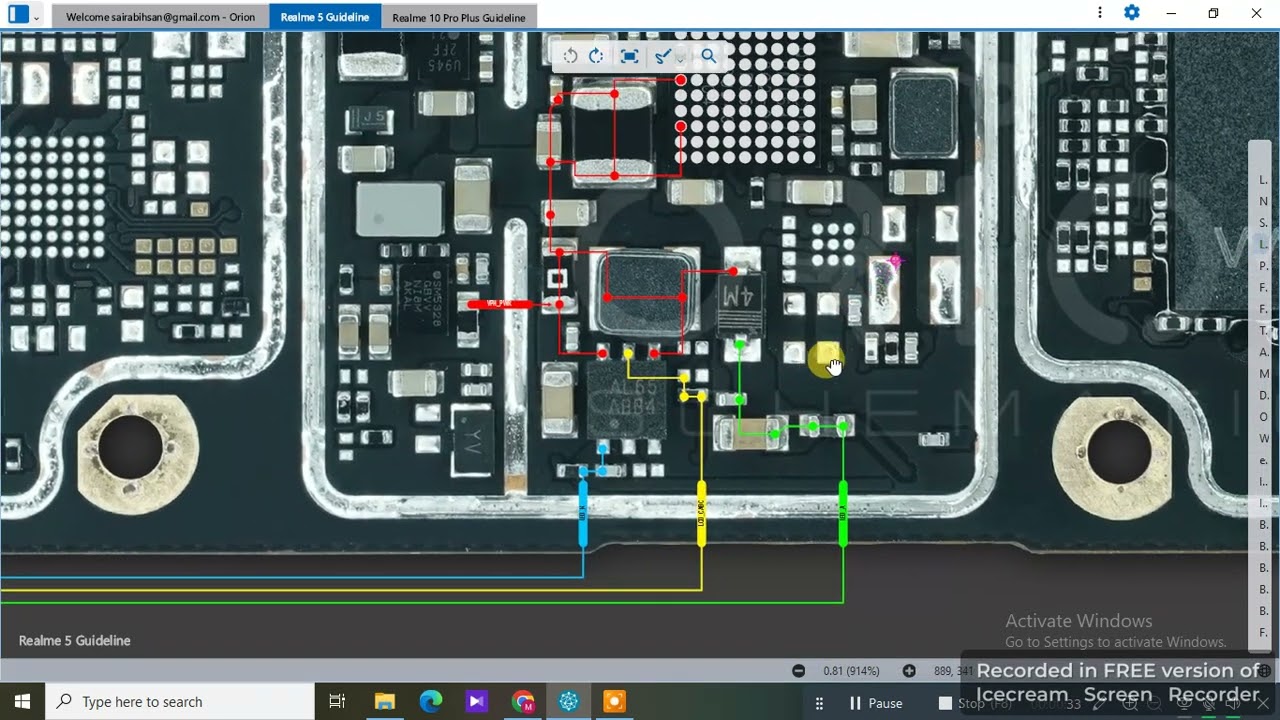Click the Realme 5 Guideline caption text
The image size is (1280, 720).
(x=75, y=640)
